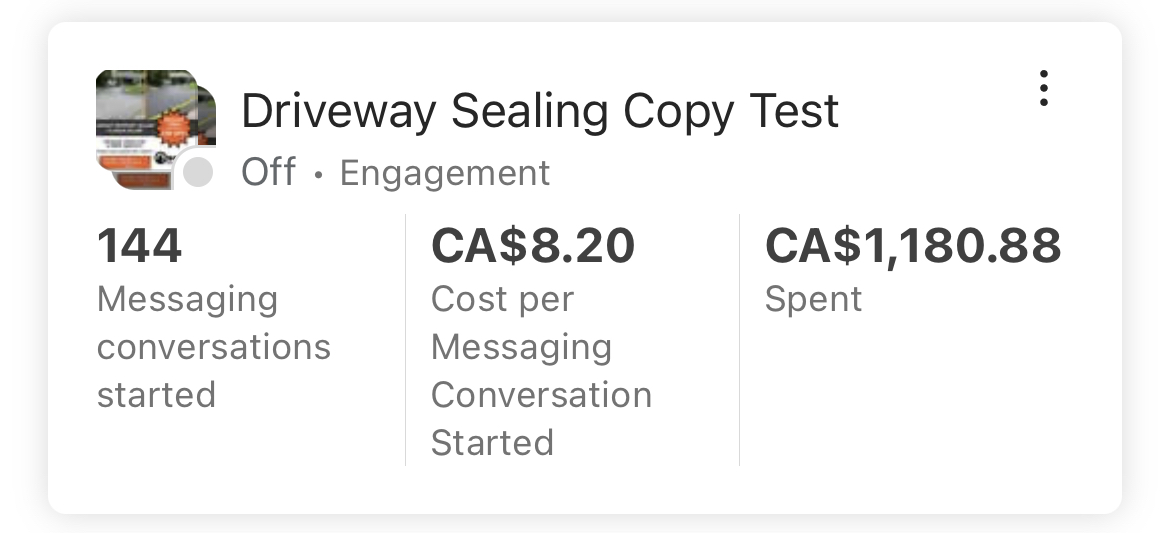Click divider between conversations and cost columns
This screenshot has width=1170, height=533.
point(405,340)
